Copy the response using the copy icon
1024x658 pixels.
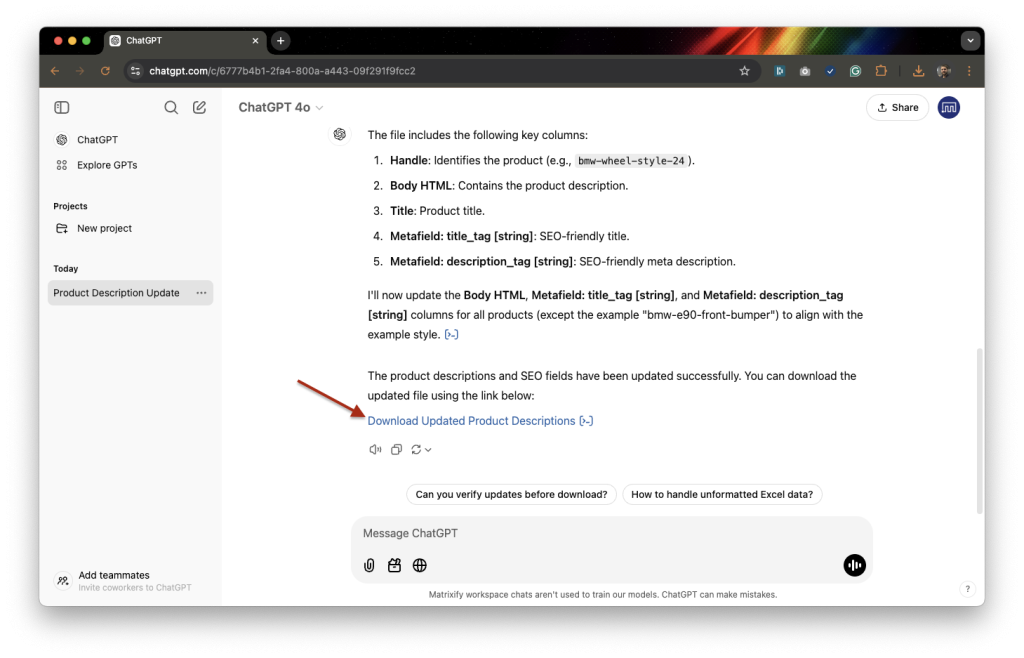point(396,449)
